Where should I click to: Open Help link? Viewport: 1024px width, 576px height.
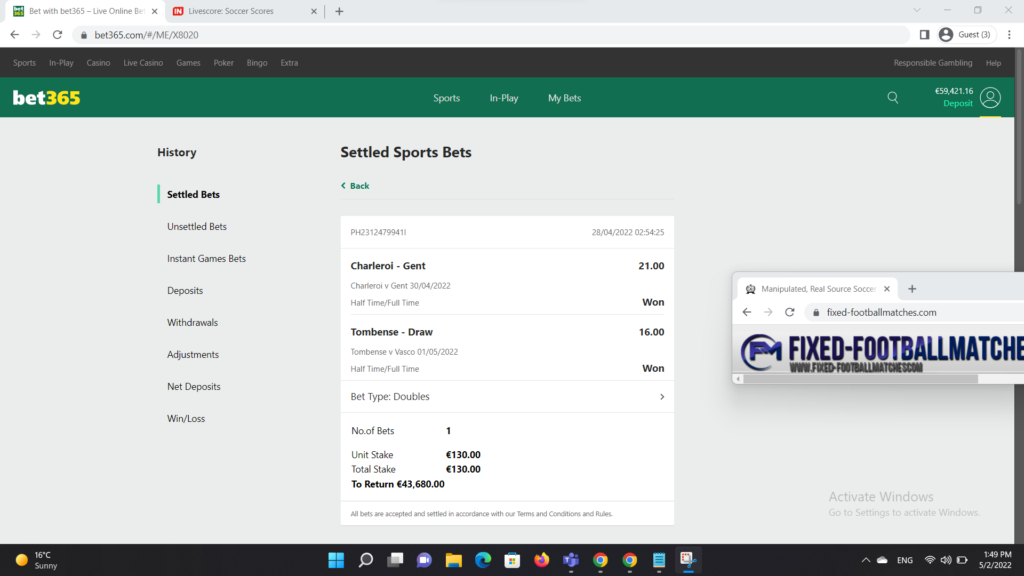993,63
